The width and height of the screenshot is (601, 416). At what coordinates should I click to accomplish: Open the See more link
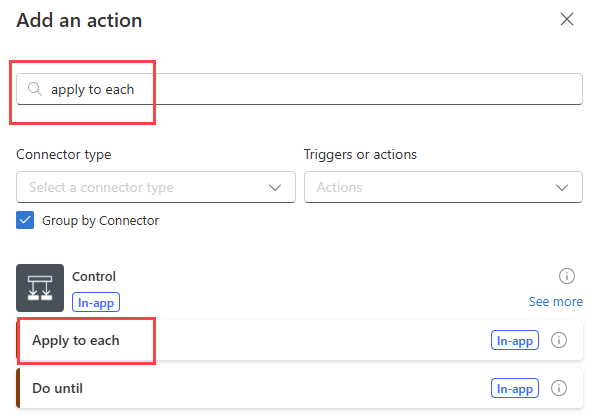pos(555,301)
